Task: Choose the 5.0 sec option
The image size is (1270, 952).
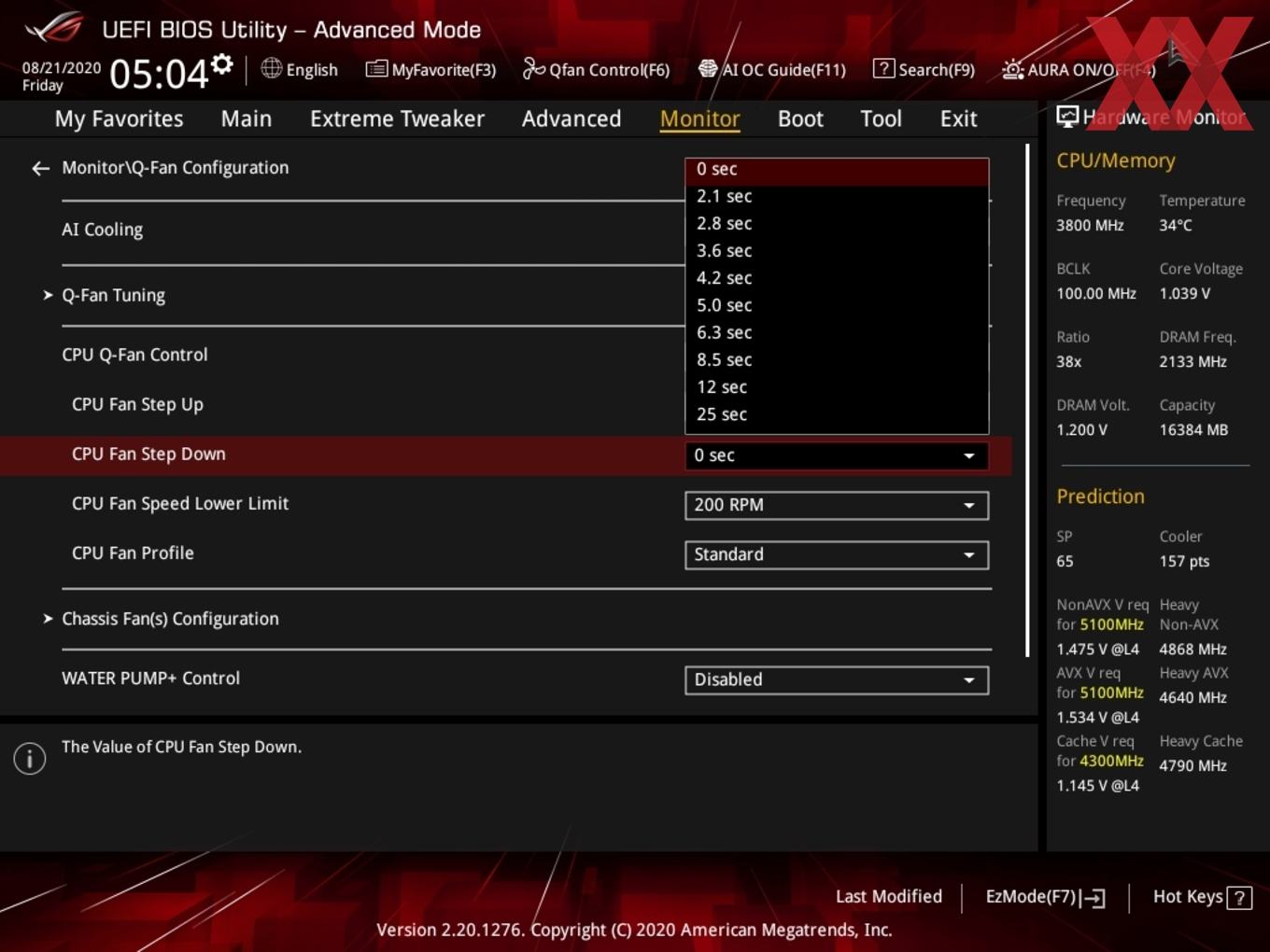Action: (x=837, y=305)
